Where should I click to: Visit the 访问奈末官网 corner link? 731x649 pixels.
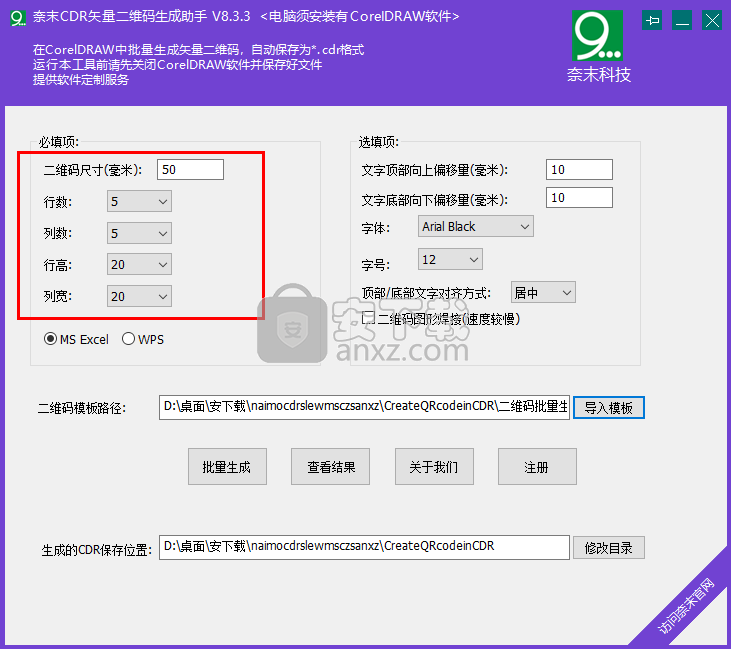(685, 606)
